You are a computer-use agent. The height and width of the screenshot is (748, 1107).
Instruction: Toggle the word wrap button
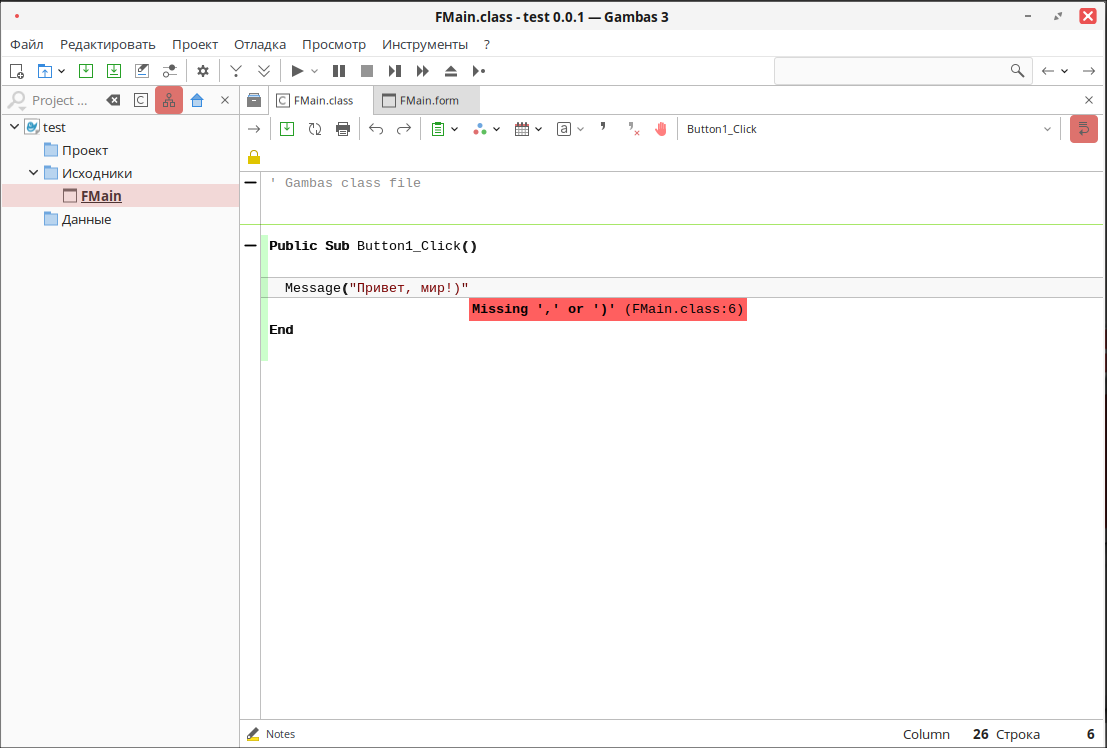1083,129
